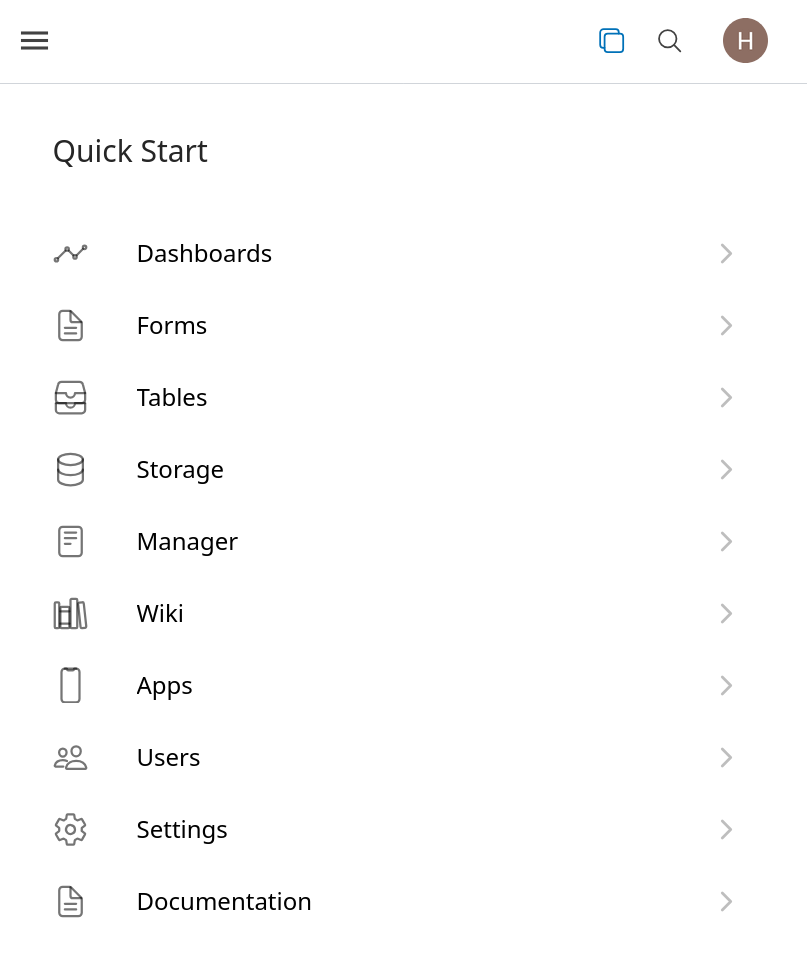Expand the Documentation chevron arrow
The width and height of the screenshot is (807, 973).
point(727,902)
